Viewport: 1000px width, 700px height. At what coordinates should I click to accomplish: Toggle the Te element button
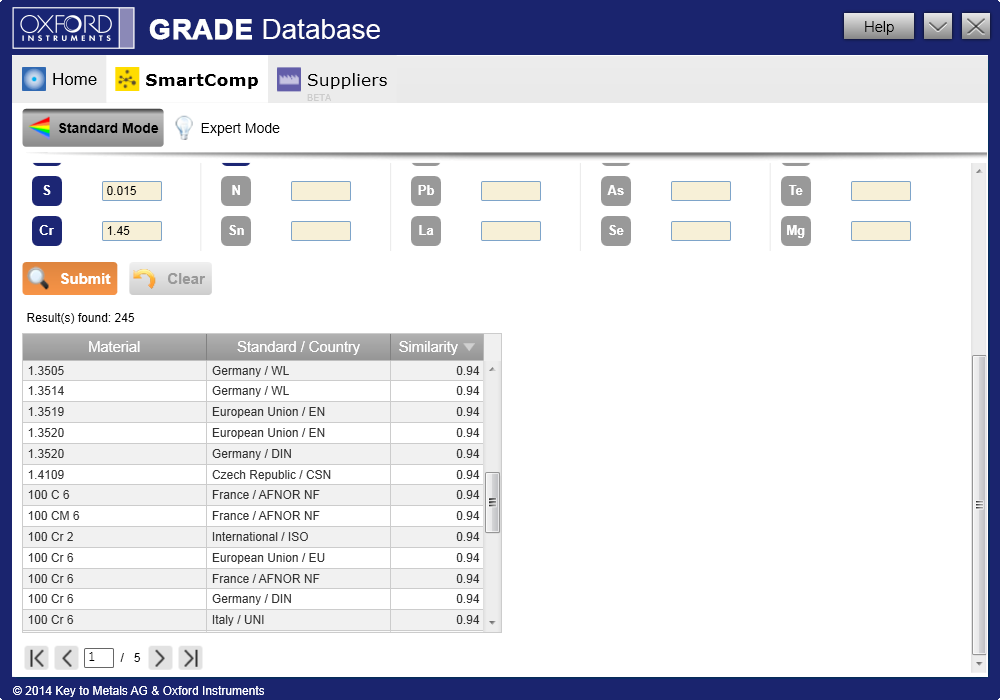tap(796, 191)
